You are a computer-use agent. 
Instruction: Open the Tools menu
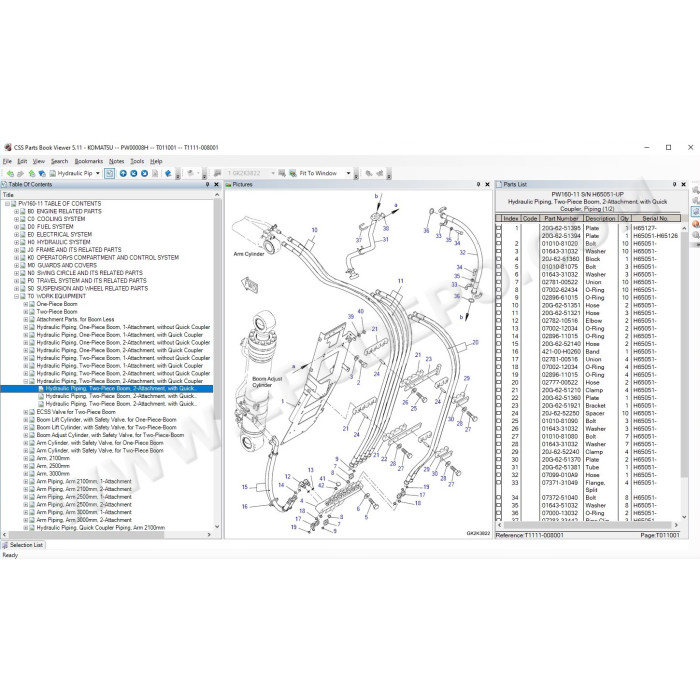point(137,161)
